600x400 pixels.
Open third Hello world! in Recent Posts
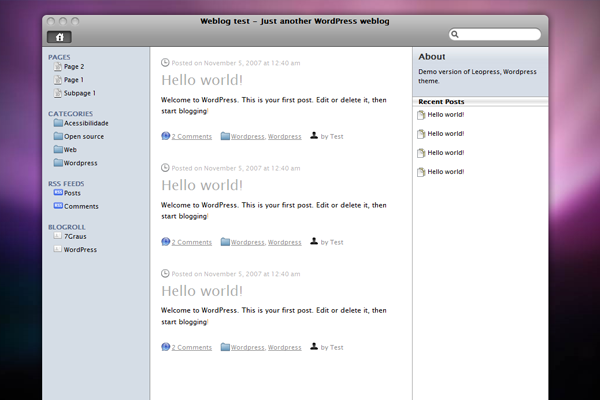point(446,153)
